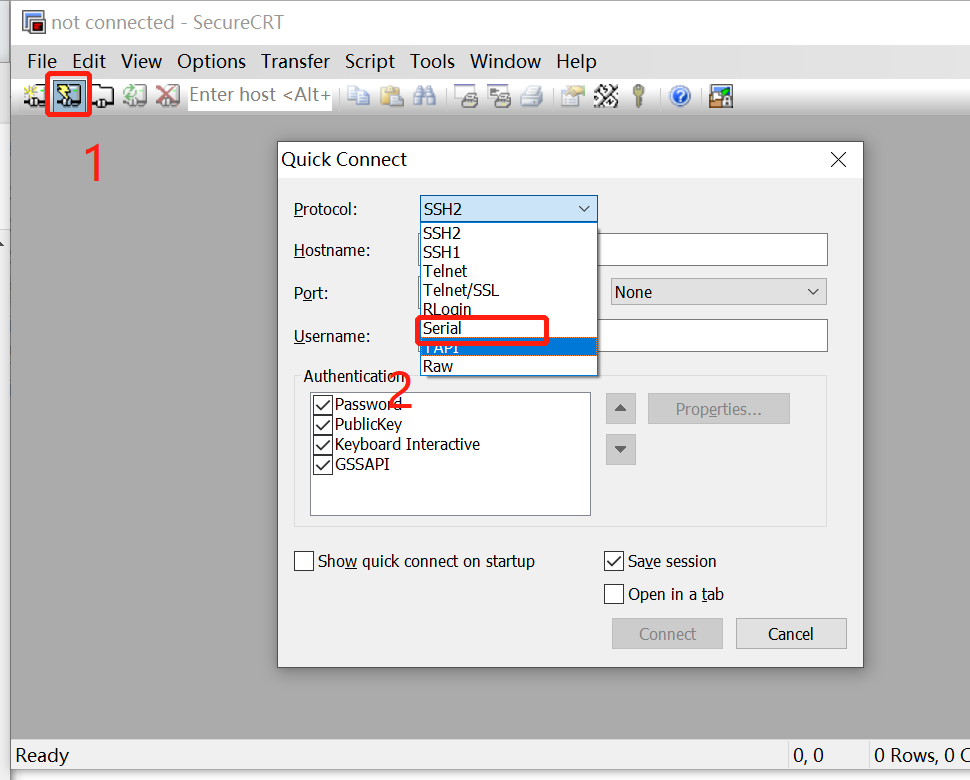Click the green Reconnect toolbar icon
This screenshot has height=780, width=970.
[x=134, y=95]
